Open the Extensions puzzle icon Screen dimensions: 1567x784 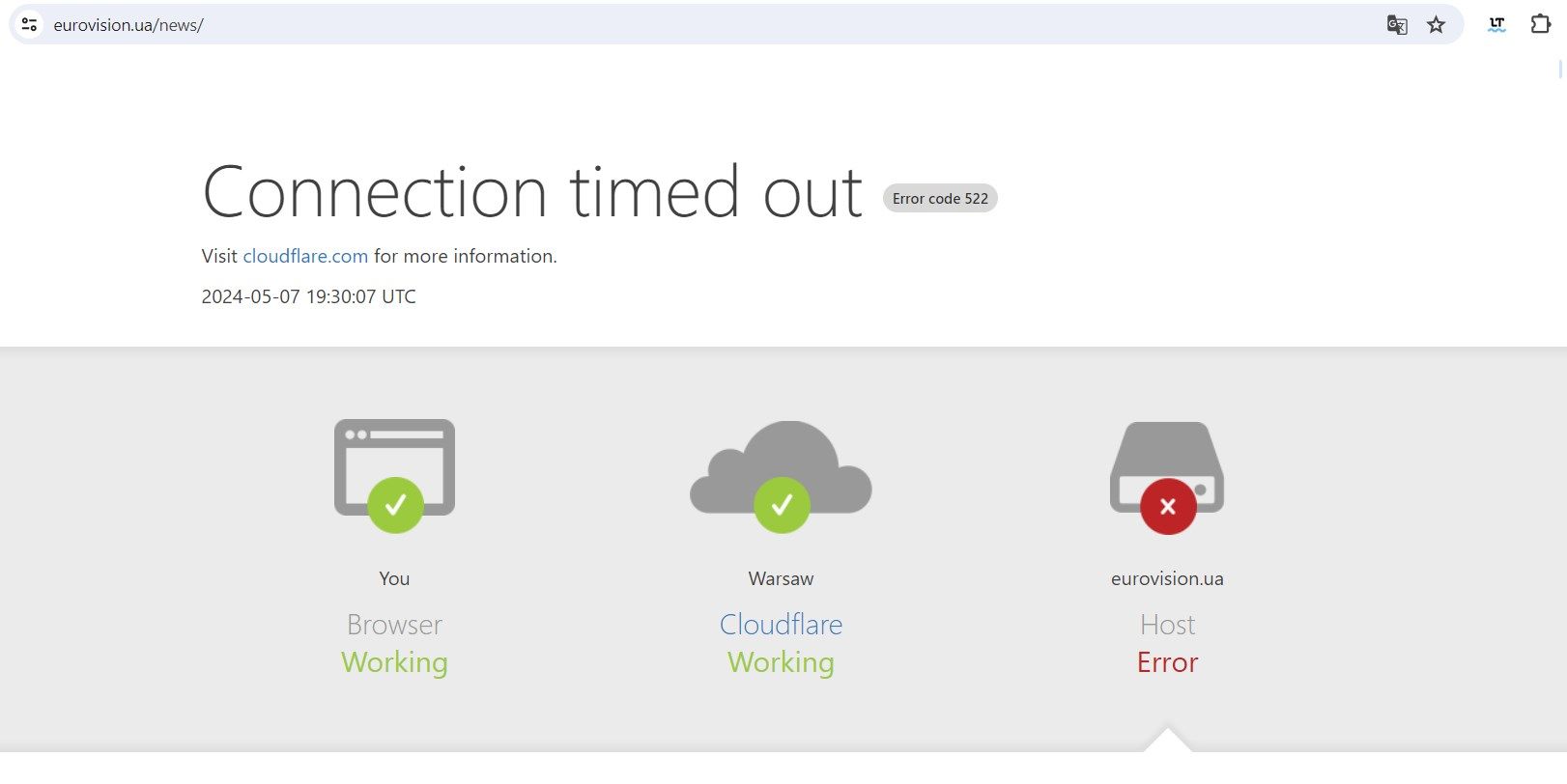point(1541,24)
